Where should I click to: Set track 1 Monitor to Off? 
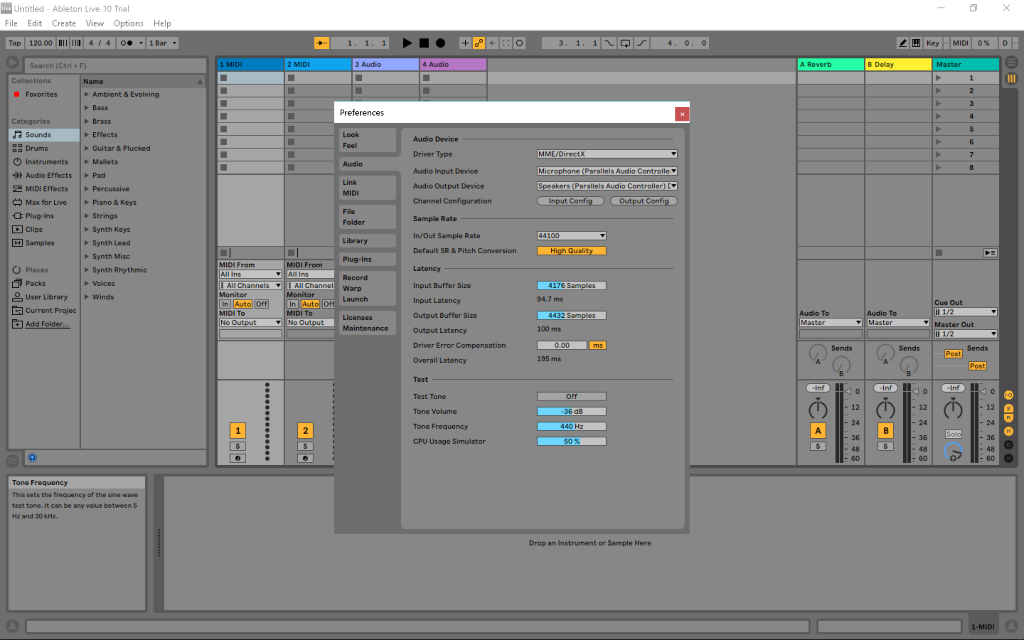pos(262,304)
